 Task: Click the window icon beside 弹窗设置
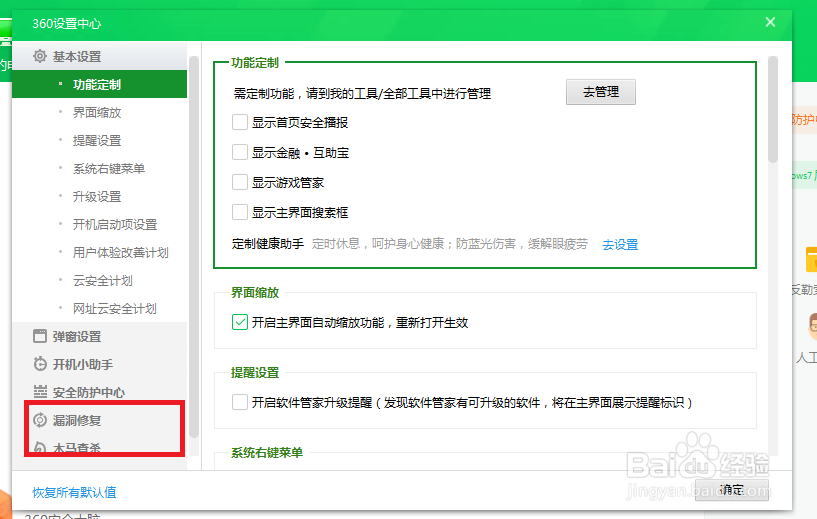point(40,336)
